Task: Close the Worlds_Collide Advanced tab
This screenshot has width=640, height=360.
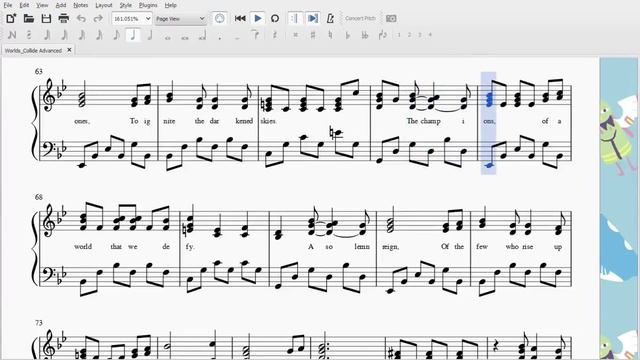Action: 69,50
